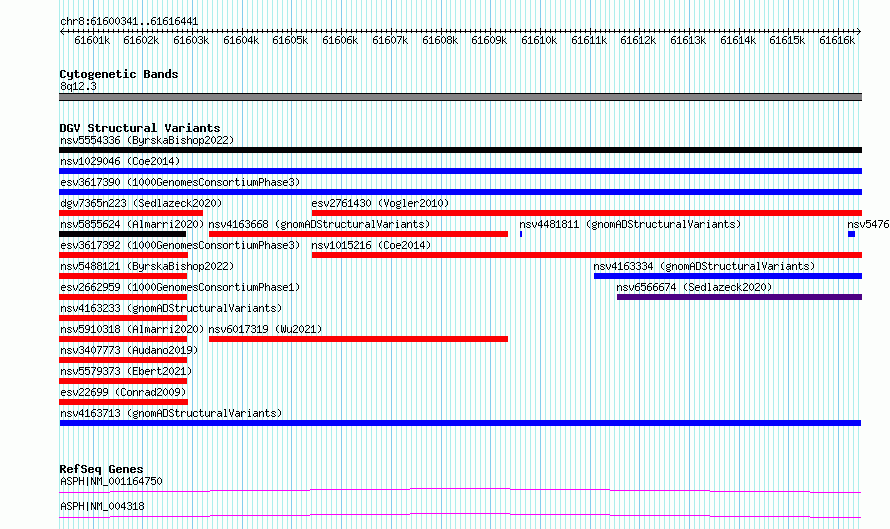Click the 61612k ruler tick label
The width and height of the screenshot is (890, 529).
point(638,40)
